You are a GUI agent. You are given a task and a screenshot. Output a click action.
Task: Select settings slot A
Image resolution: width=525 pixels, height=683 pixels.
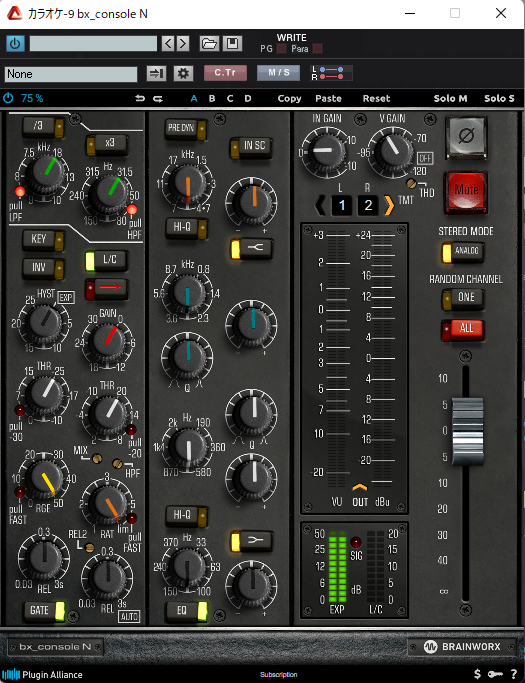coord(194,98)
